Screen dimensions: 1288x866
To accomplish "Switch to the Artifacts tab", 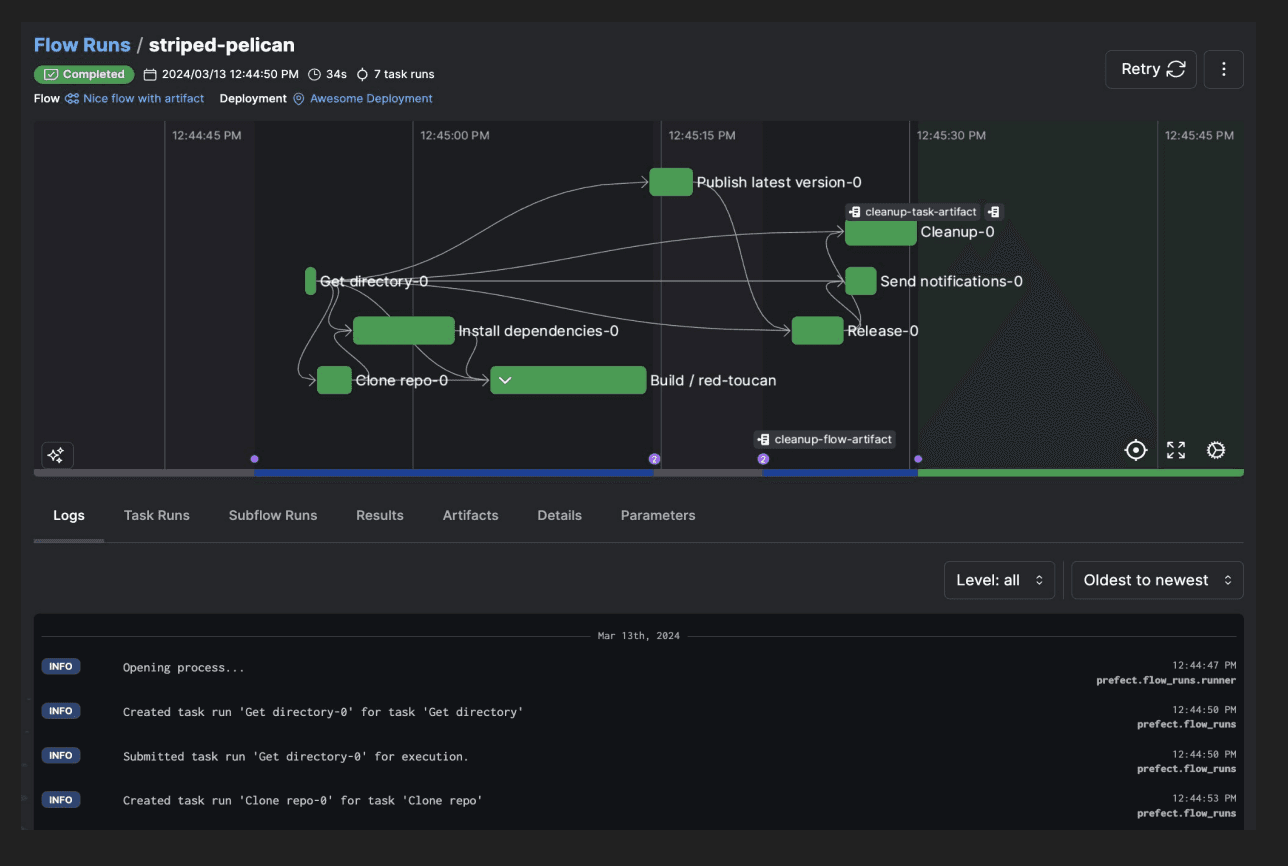I will click(470, 515).
